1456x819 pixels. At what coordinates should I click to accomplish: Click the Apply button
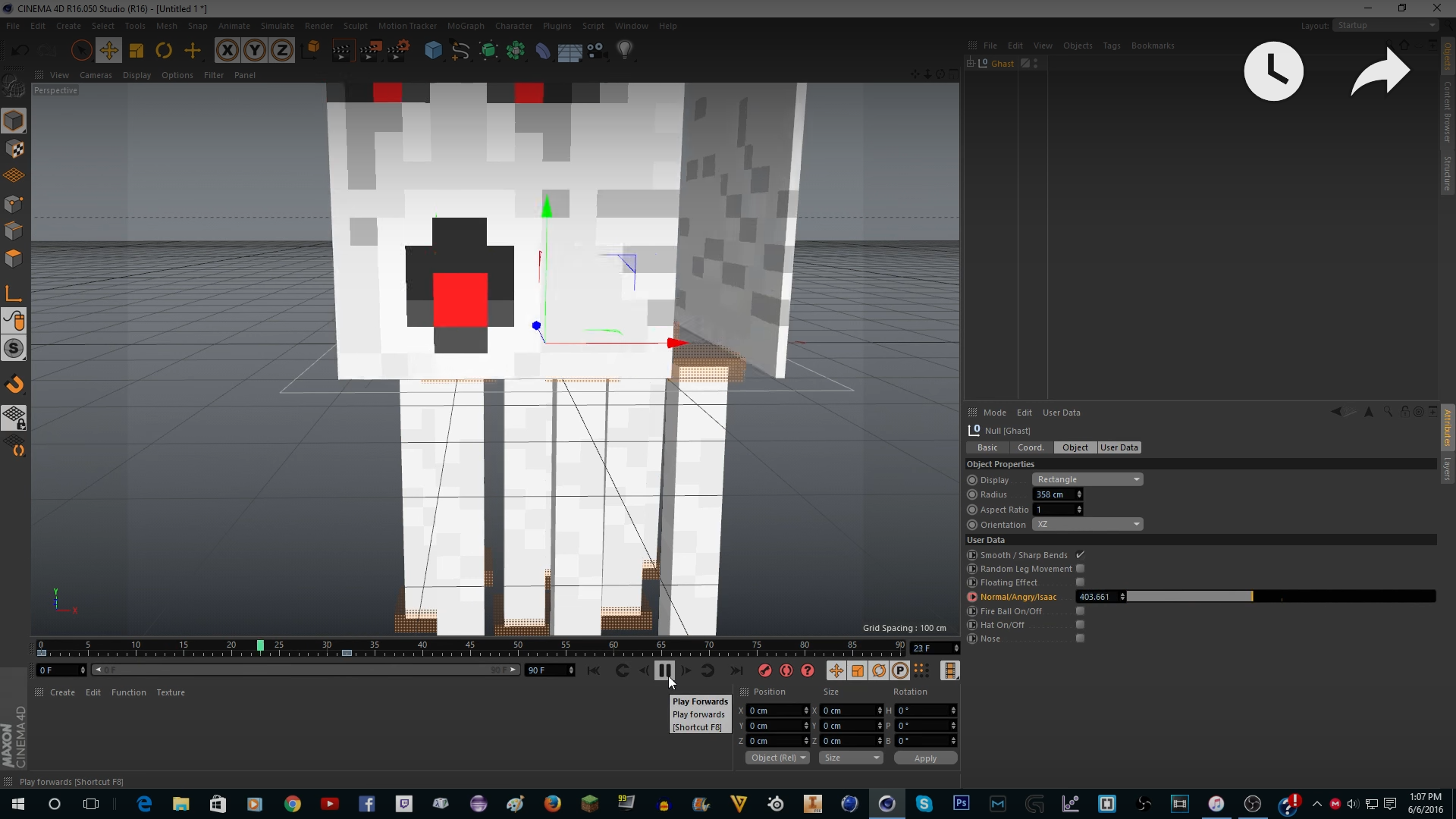click(x=925, y=758)
